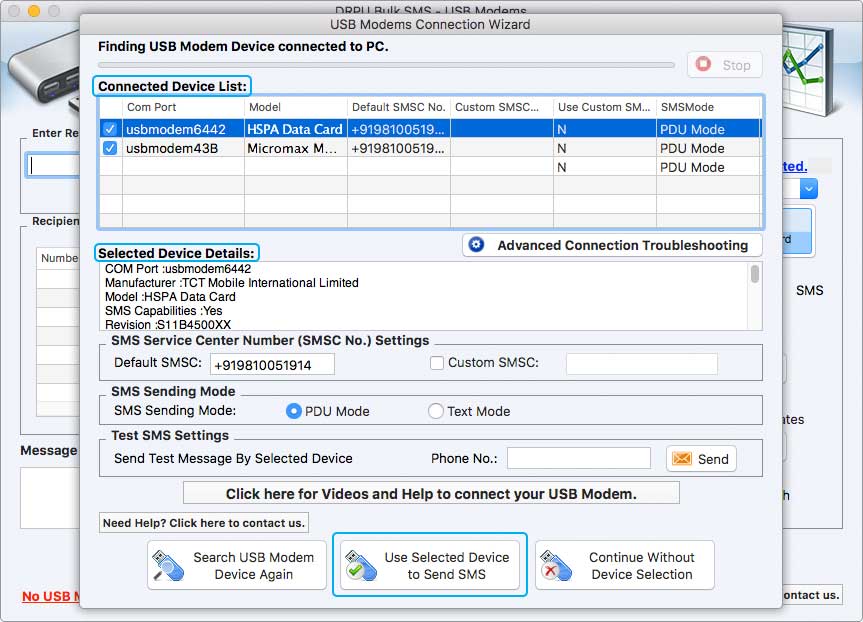This screenshot has height=622, width=863.
Task: Open Advanced Connection Troubleshooting
Action: [x=612, y=245]
